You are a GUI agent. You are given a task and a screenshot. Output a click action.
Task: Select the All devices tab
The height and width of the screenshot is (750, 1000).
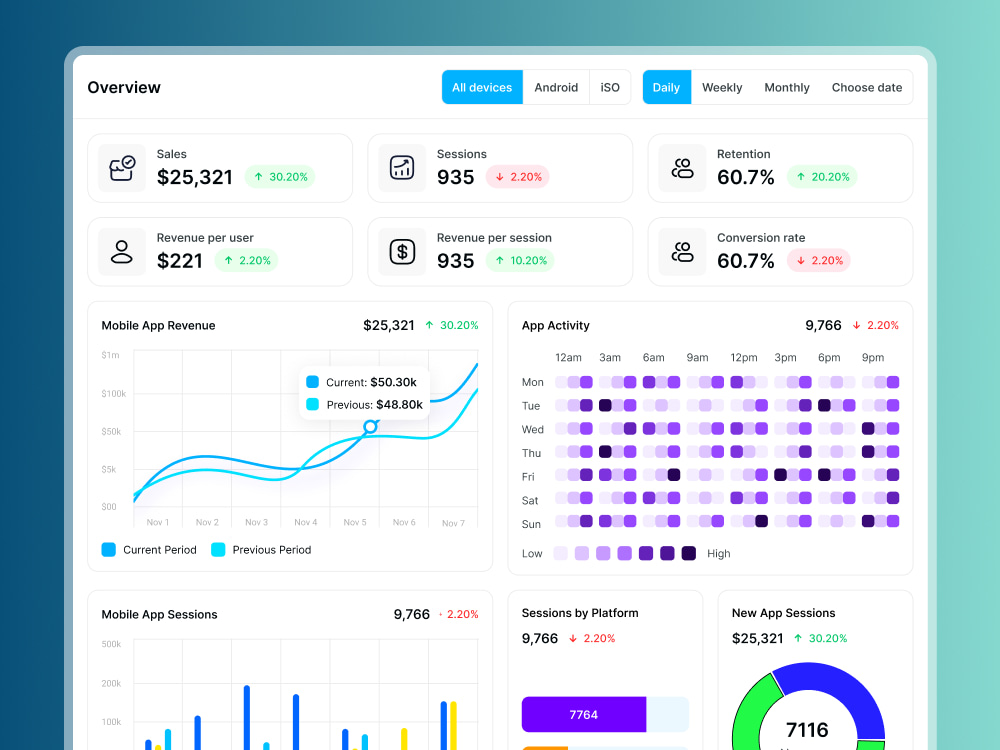point(482,87)
